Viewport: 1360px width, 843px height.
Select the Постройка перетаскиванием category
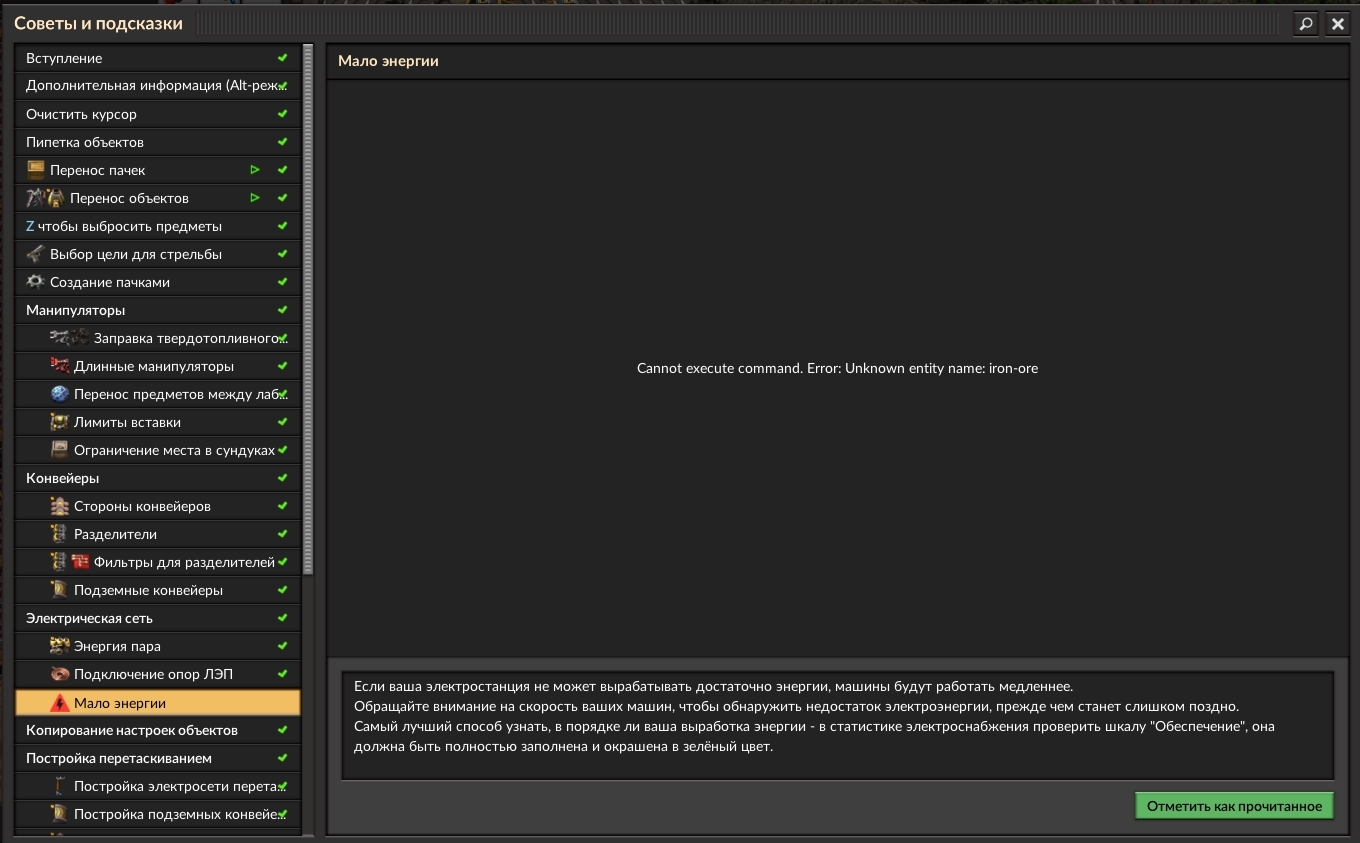[x=158, y=758]
